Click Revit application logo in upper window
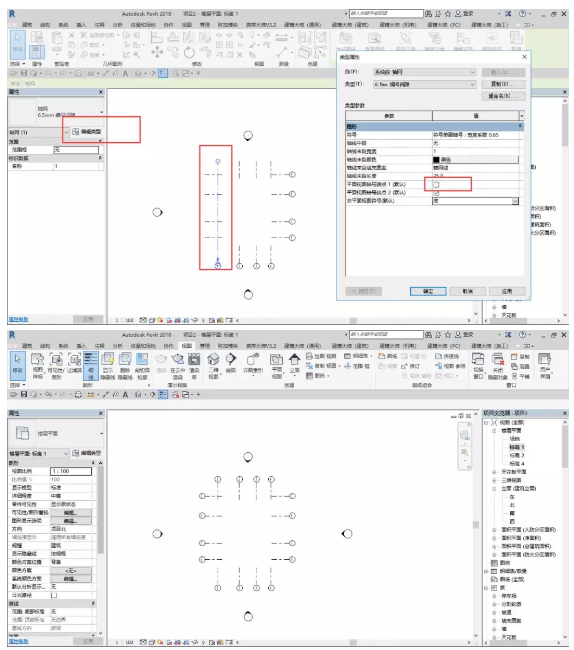This screenshot has width=574, height=650. [x=12, y=14]
